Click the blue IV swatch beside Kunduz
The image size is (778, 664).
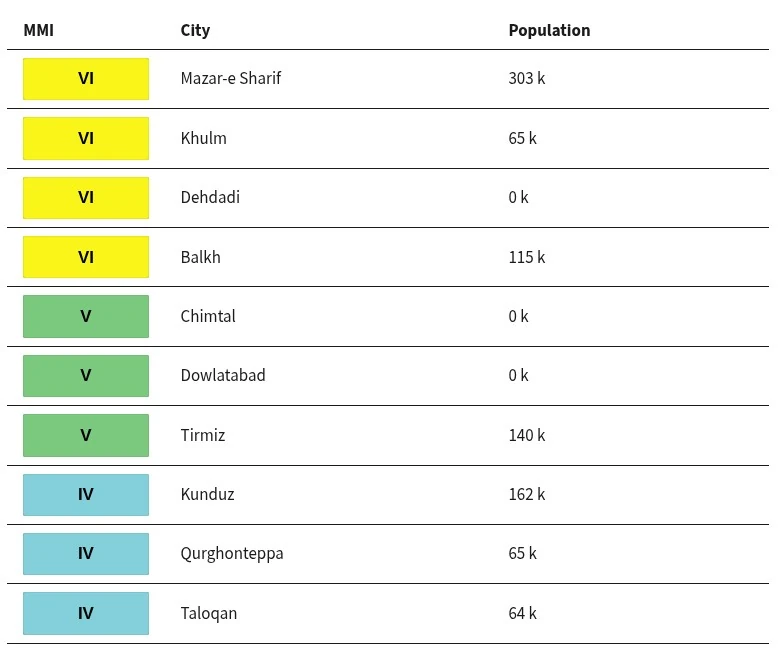[86, 495]
